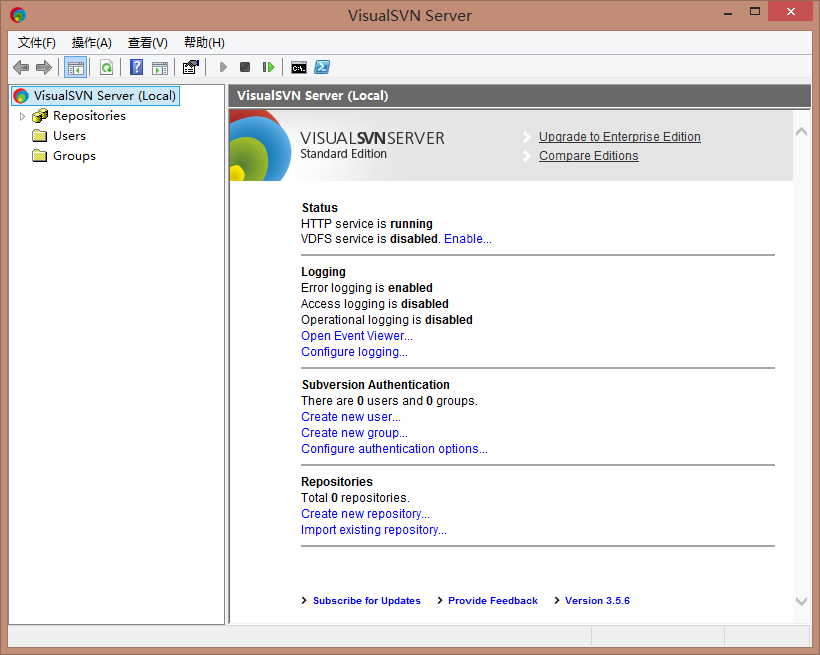
Task: Select the Groups tree item
Action: (74, 156)
